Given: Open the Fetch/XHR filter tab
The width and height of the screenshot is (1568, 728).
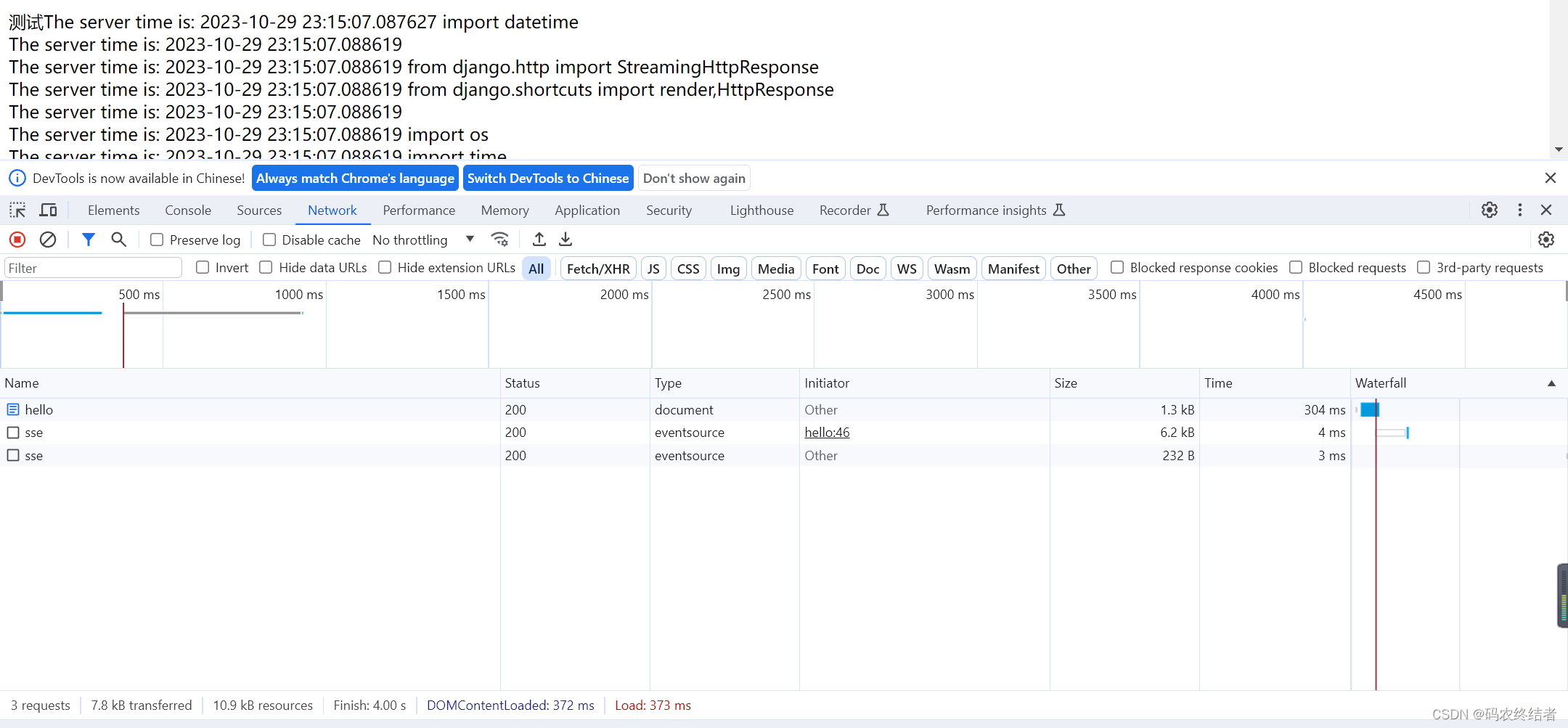Looking at the screenshot, I should pyautogui.click(x=597, y=268).
